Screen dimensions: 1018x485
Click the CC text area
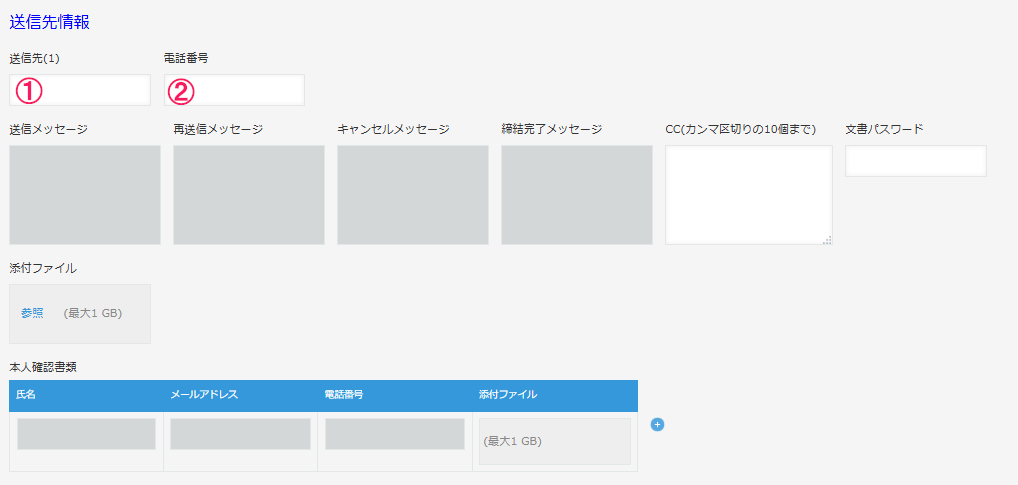click(x=749, y=195)
